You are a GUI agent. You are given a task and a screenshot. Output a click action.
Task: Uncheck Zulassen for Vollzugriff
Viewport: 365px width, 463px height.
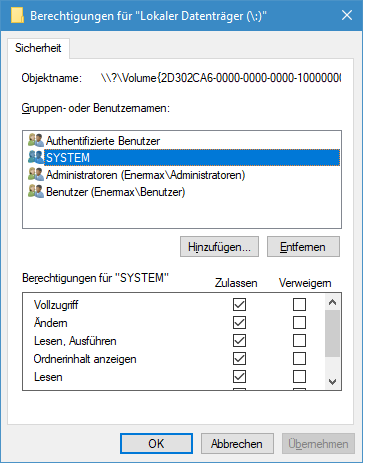pos(239,304)
